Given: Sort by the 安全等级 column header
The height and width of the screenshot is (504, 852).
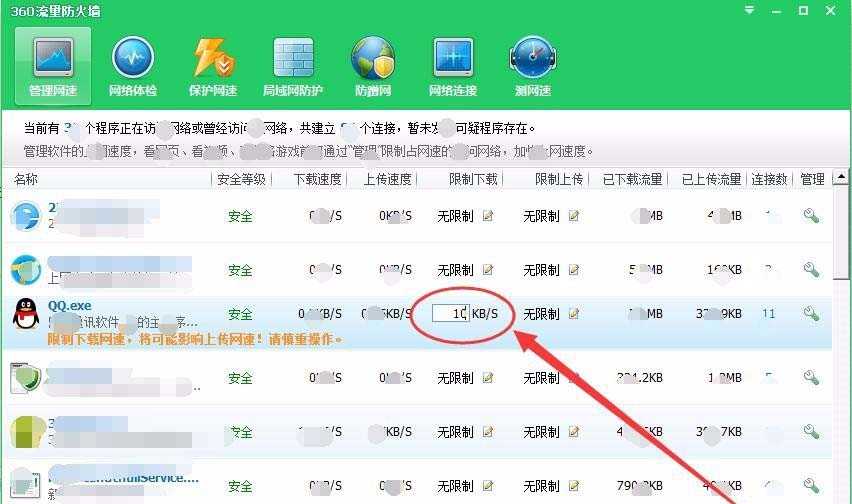Looking at the screenshot, I should 241,179.
